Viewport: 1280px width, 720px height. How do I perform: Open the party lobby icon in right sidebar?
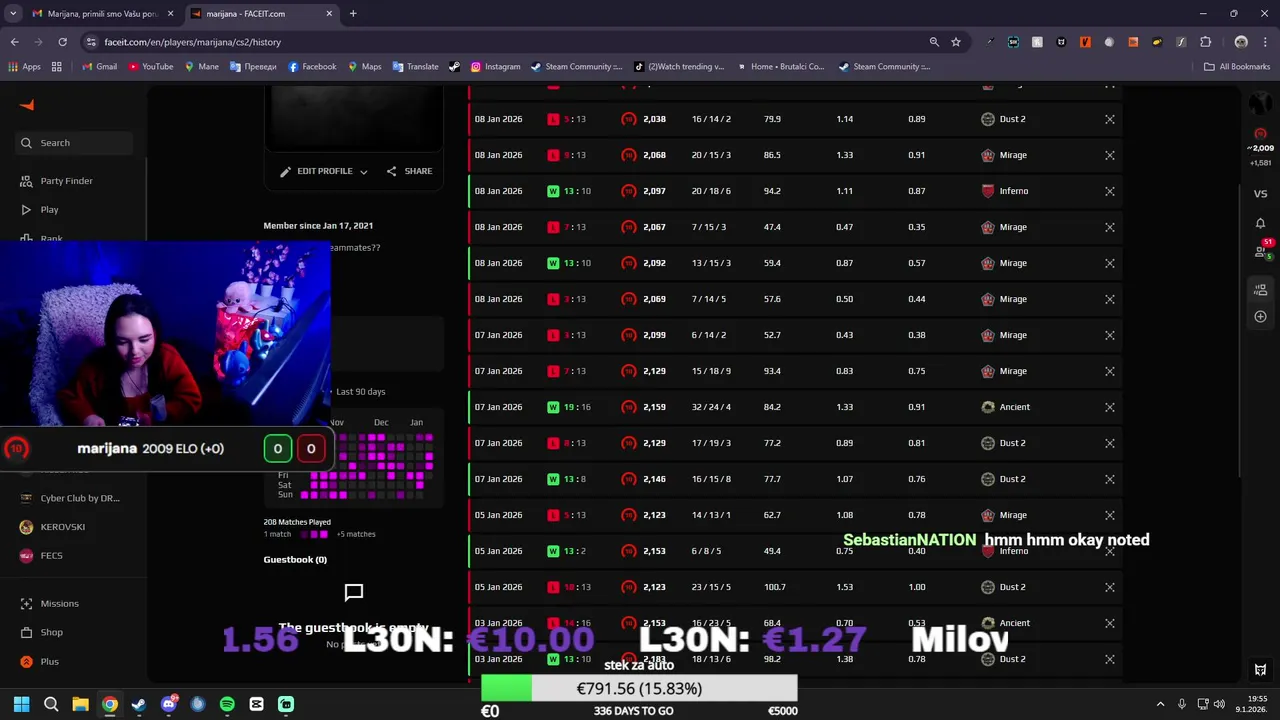tap(1260, 289)
